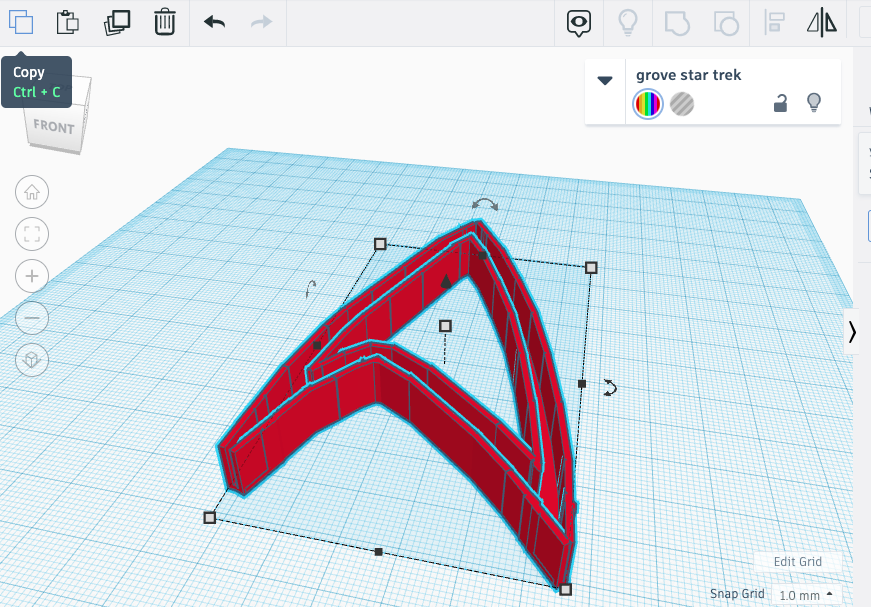This screenshot has width=871, height=607.
Task: Click the black cone height lift handle
Action: point(446,281)
